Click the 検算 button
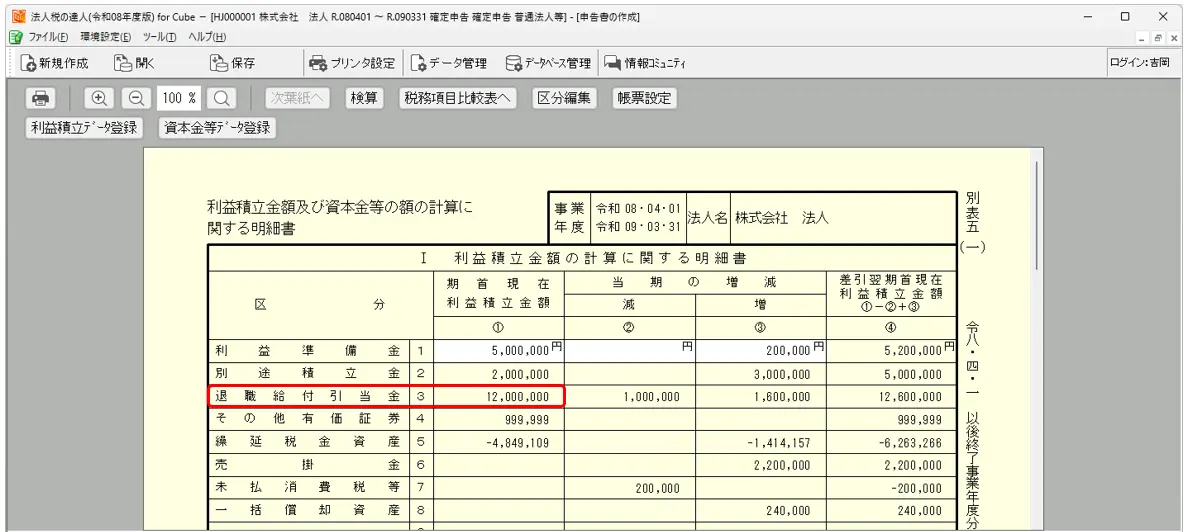The image size is (1186, 532). [x=364, y=98]
